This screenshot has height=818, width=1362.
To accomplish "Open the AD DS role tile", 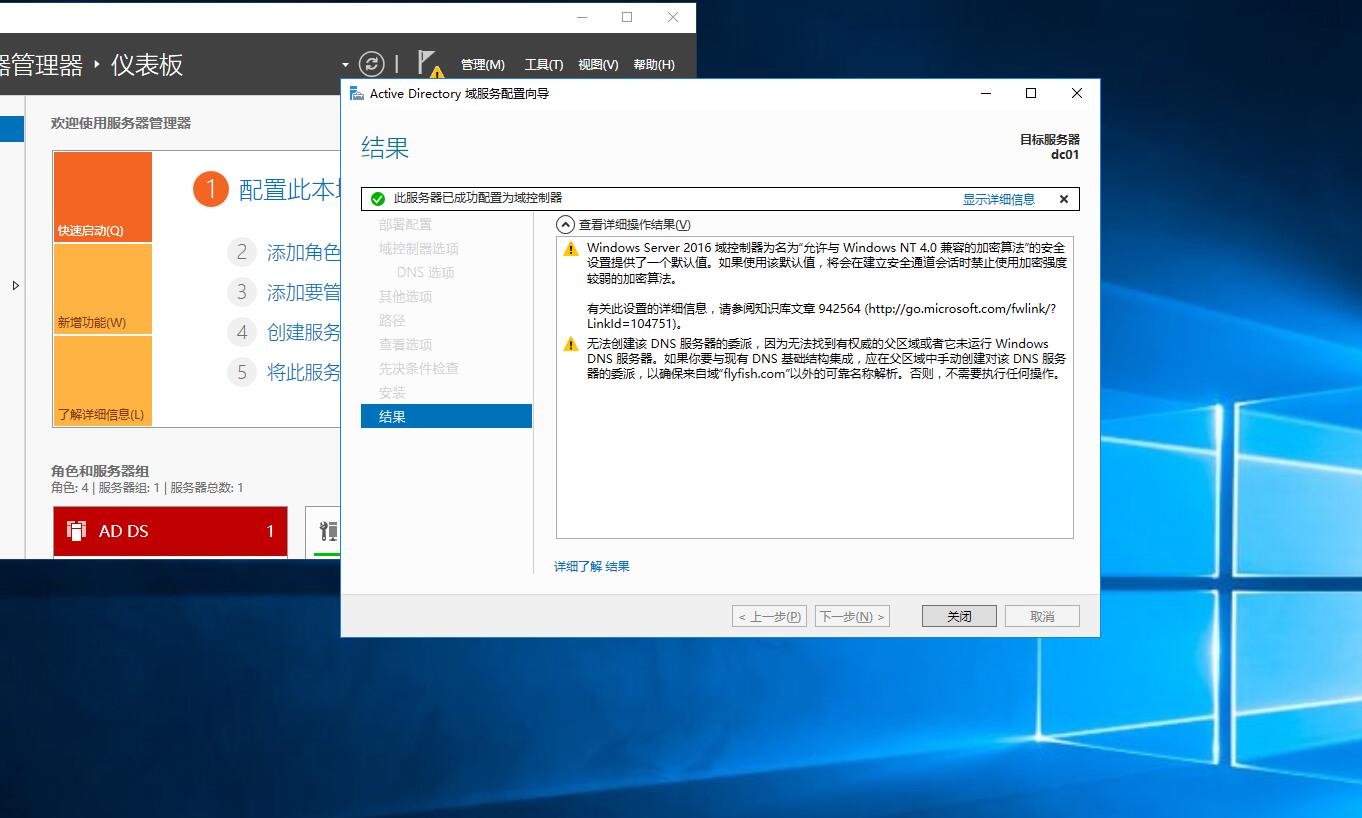I will (170, 531).
